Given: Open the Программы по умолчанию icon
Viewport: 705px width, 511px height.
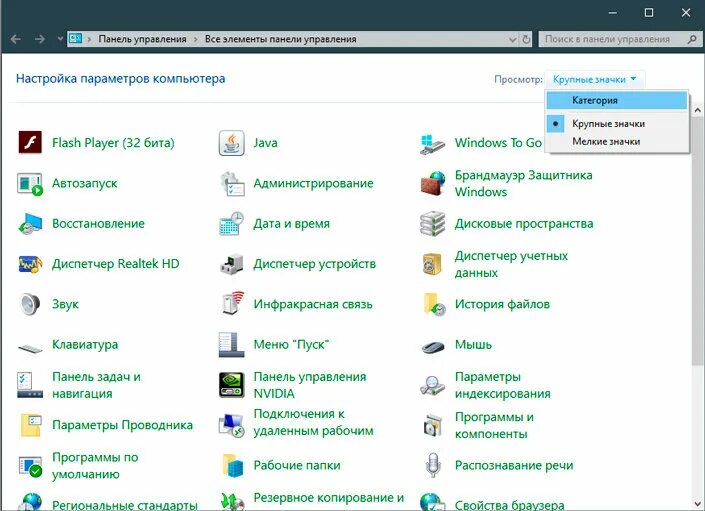Looking at the screenshot, I should pos(30,466).
